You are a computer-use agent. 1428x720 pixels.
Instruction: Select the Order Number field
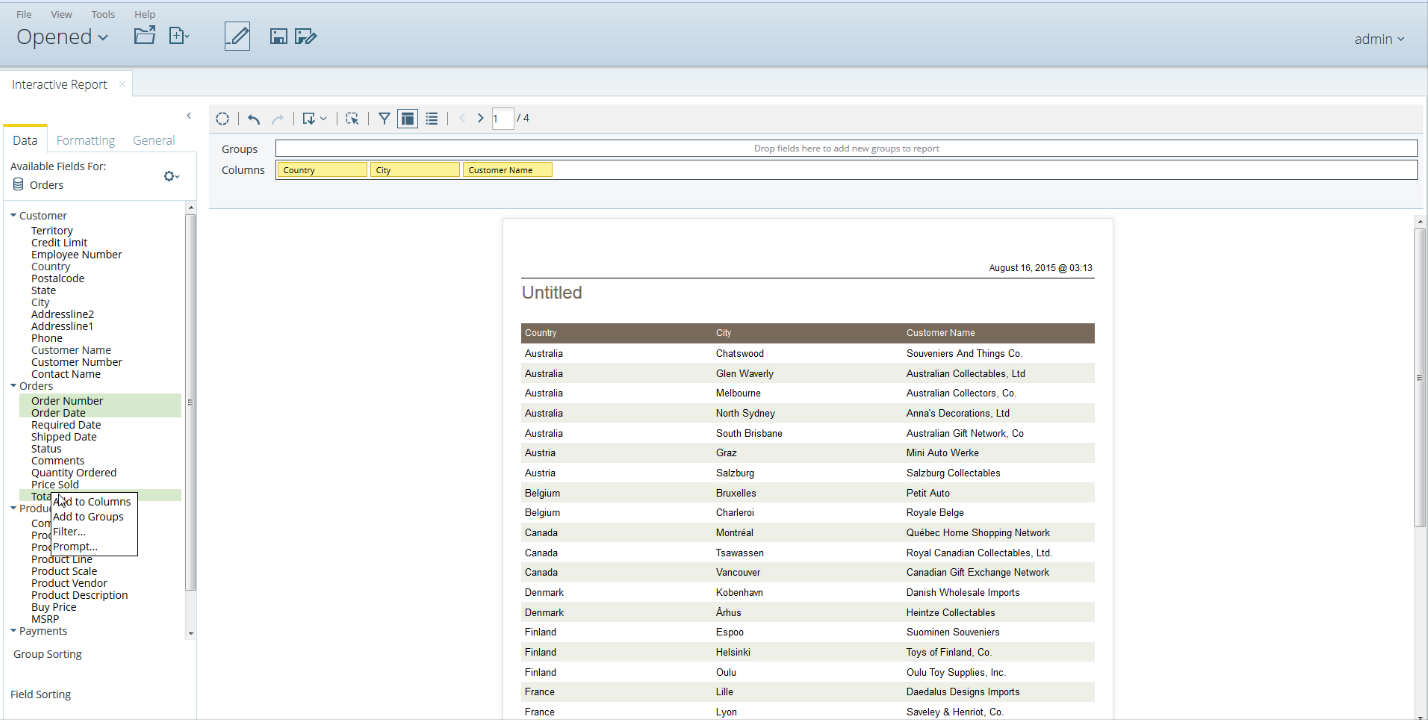[67, 401]
